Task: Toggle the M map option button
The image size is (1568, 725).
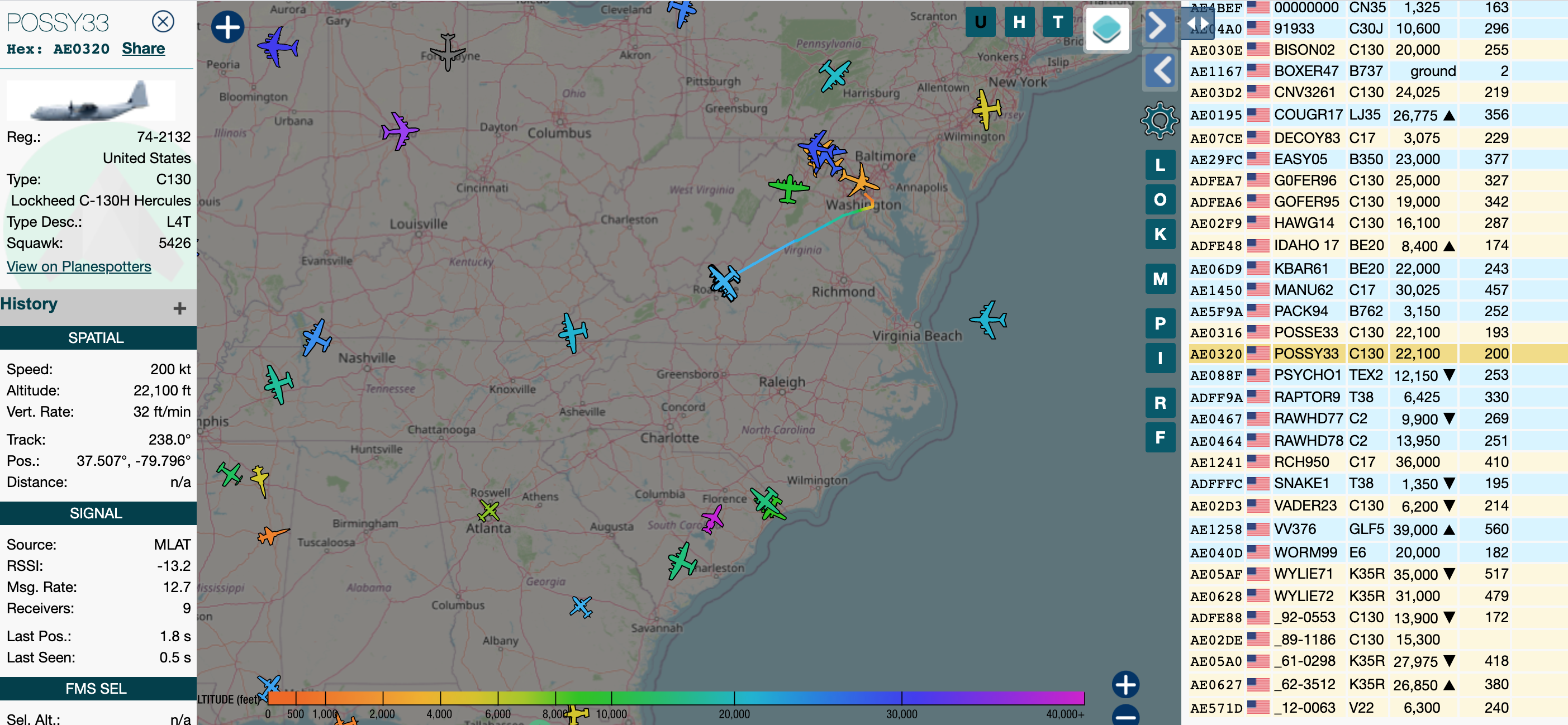Action: [1160, 279]
